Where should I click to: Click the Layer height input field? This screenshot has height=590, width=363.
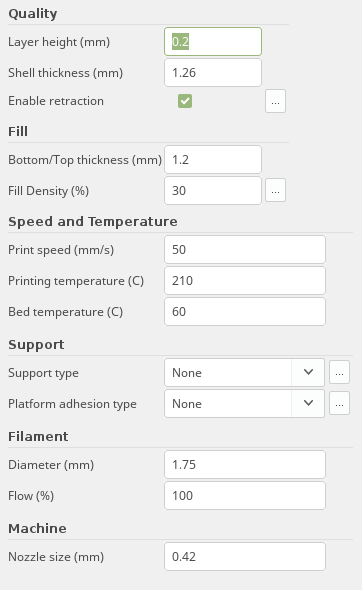[213, 41]
